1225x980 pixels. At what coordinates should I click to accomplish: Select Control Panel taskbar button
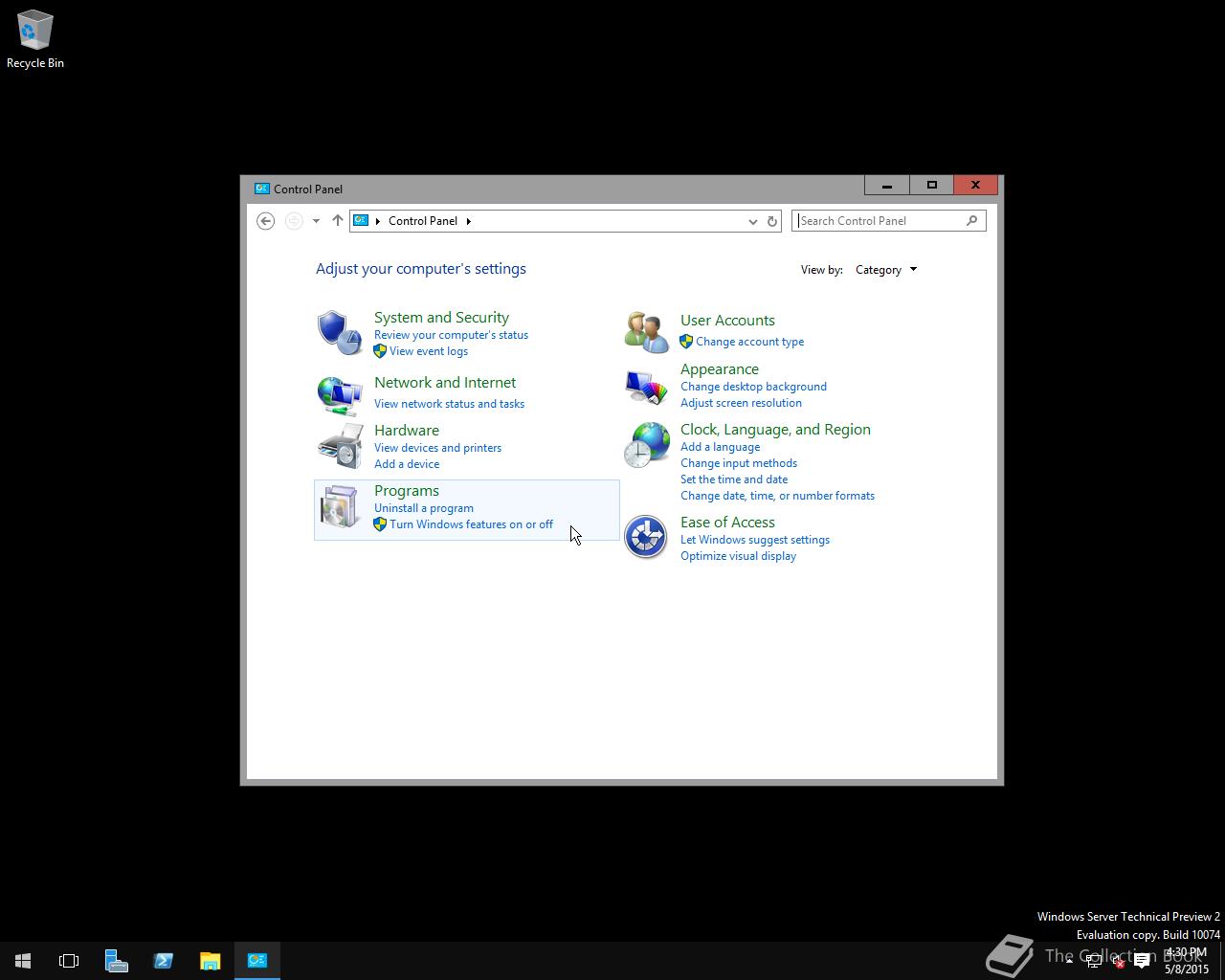click(257, 961)
